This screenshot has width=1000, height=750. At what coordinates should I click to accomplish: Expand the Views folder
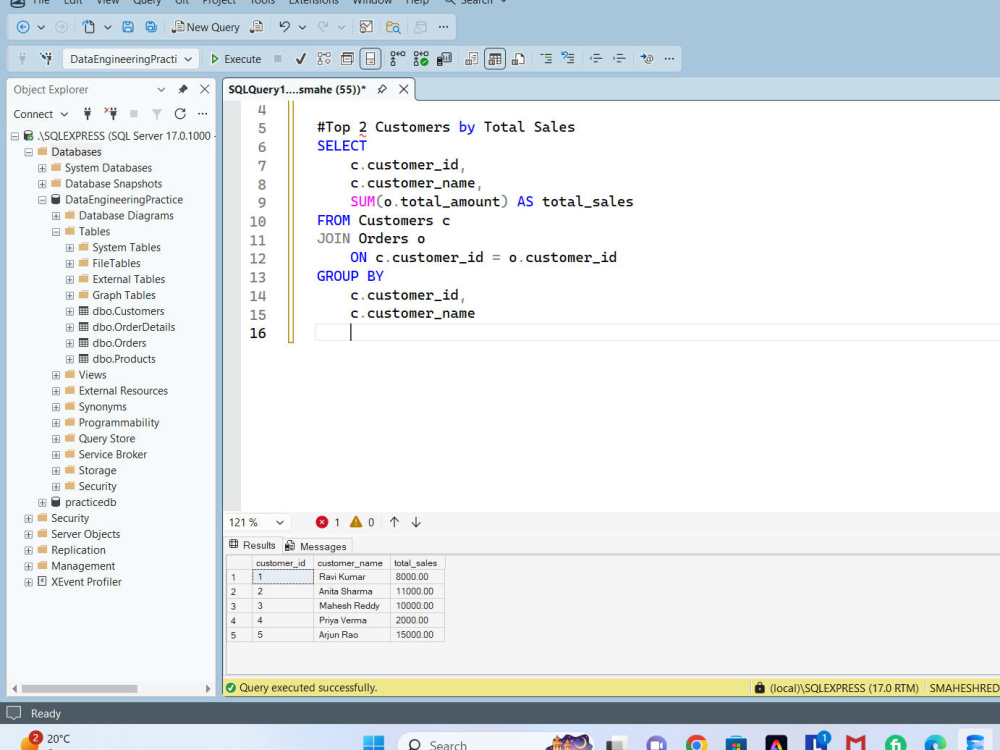56,375
